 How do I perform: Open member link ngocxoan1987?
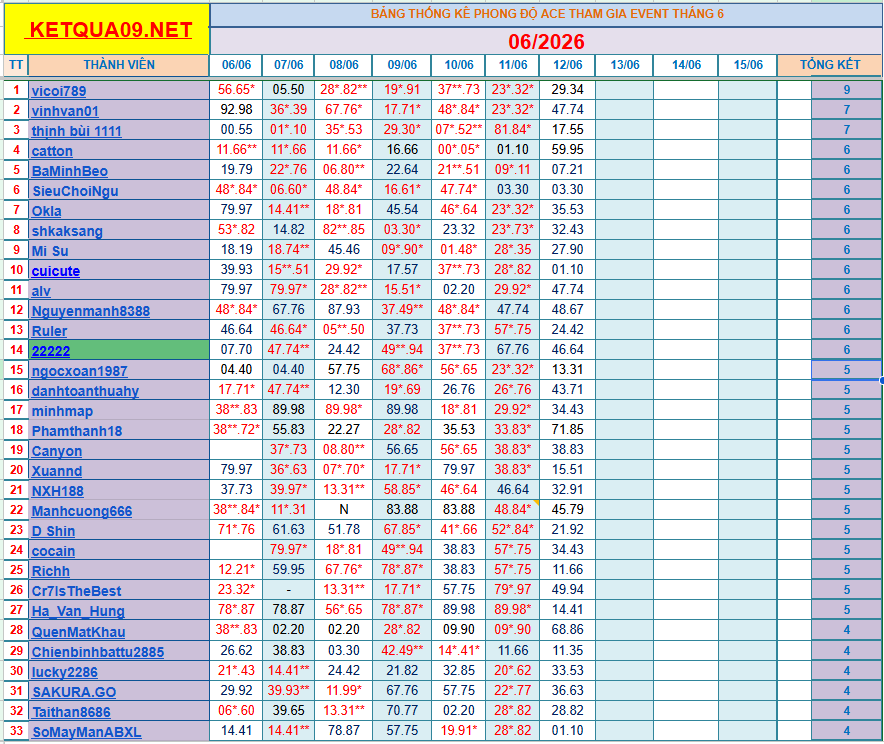tap(79, 371)
